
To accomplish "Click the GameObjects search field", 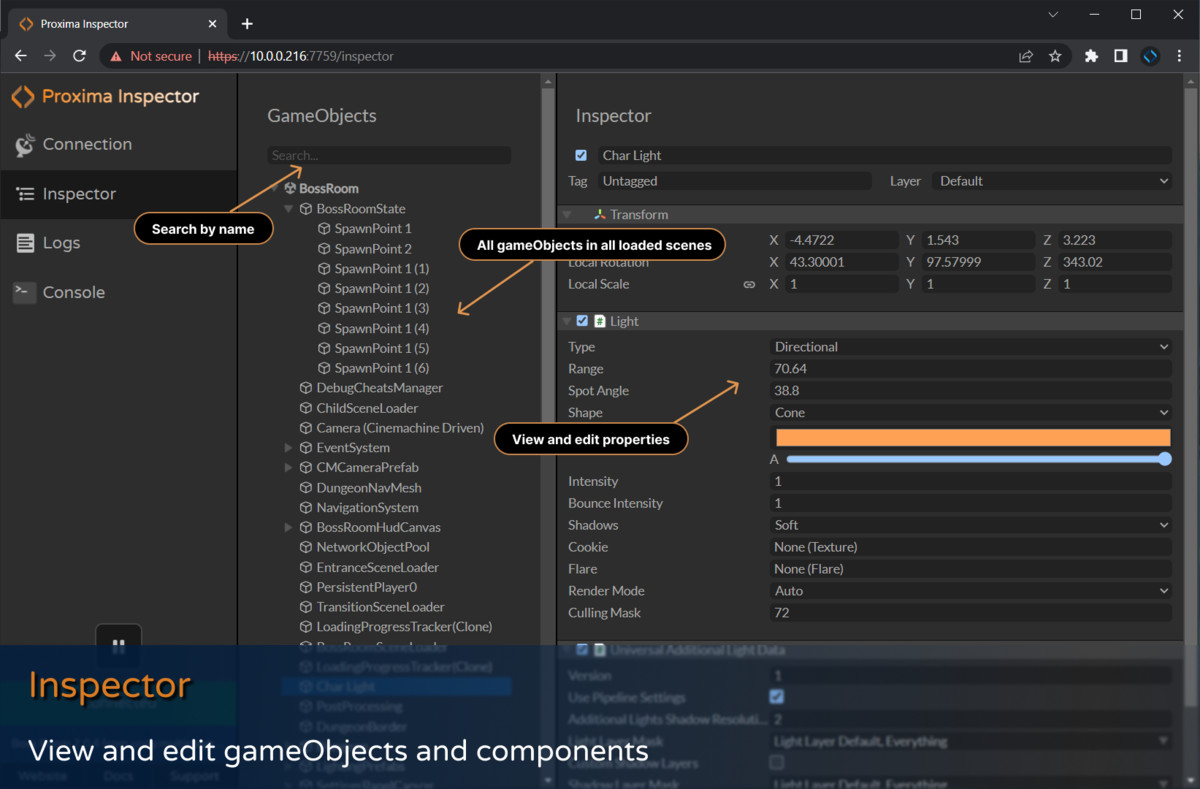I will tap(389, 155).
